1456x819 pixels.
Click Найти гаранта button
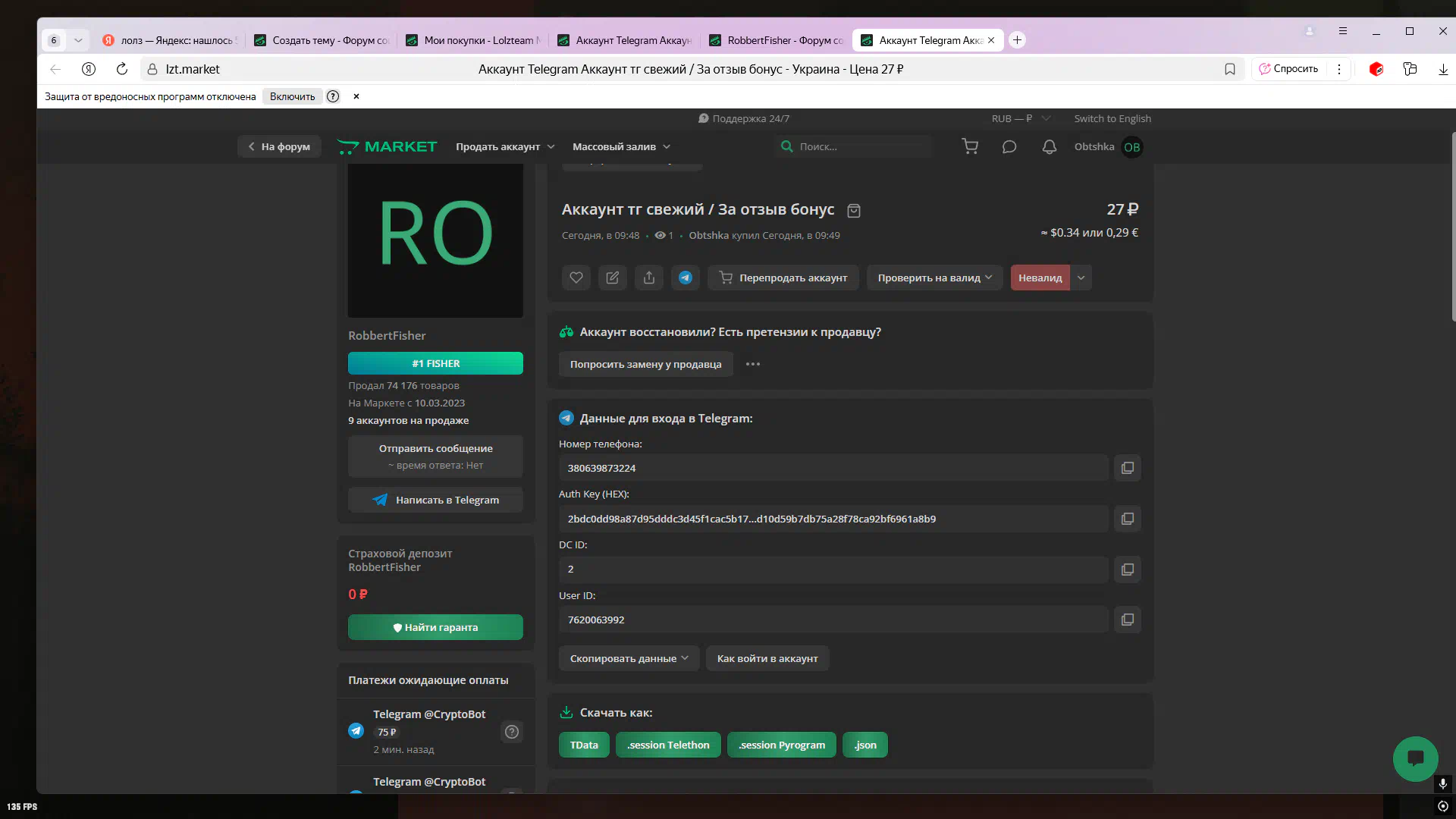tap(435, 627)
